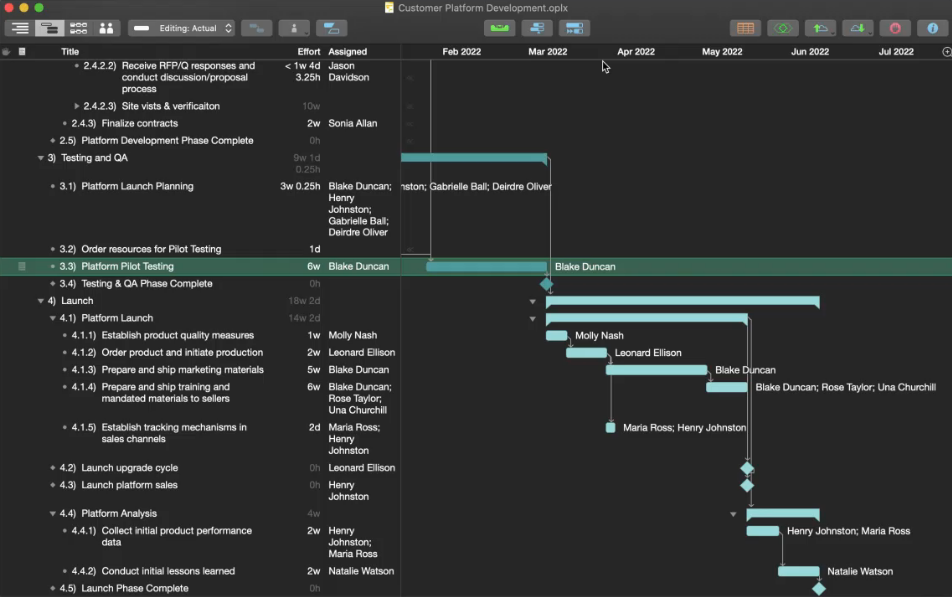Click the green Level resources icon
The image size is (952, 597).
pos(499,28)
